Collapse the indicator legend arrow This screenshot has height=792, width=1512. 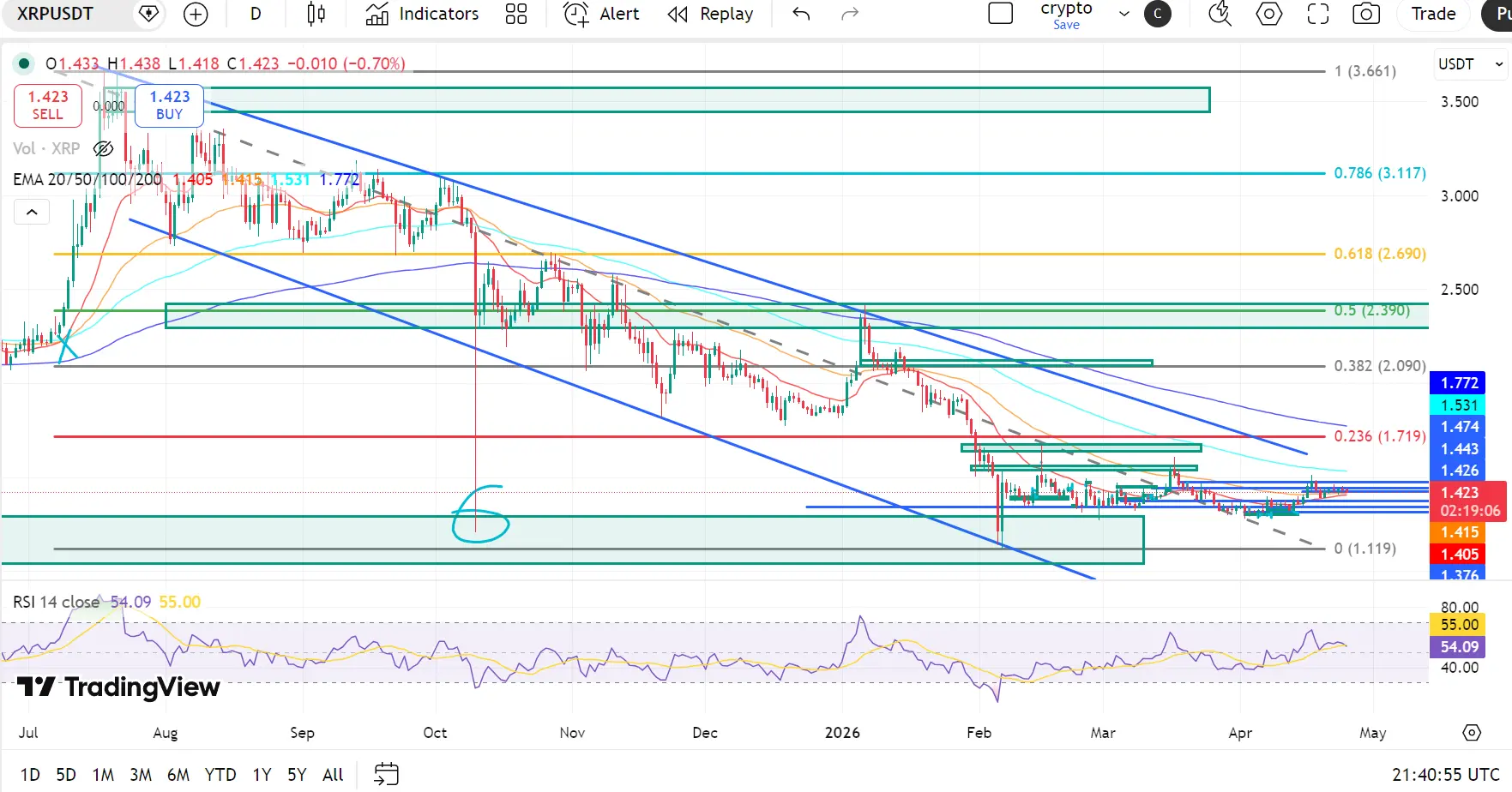click(x=32, y=212)
